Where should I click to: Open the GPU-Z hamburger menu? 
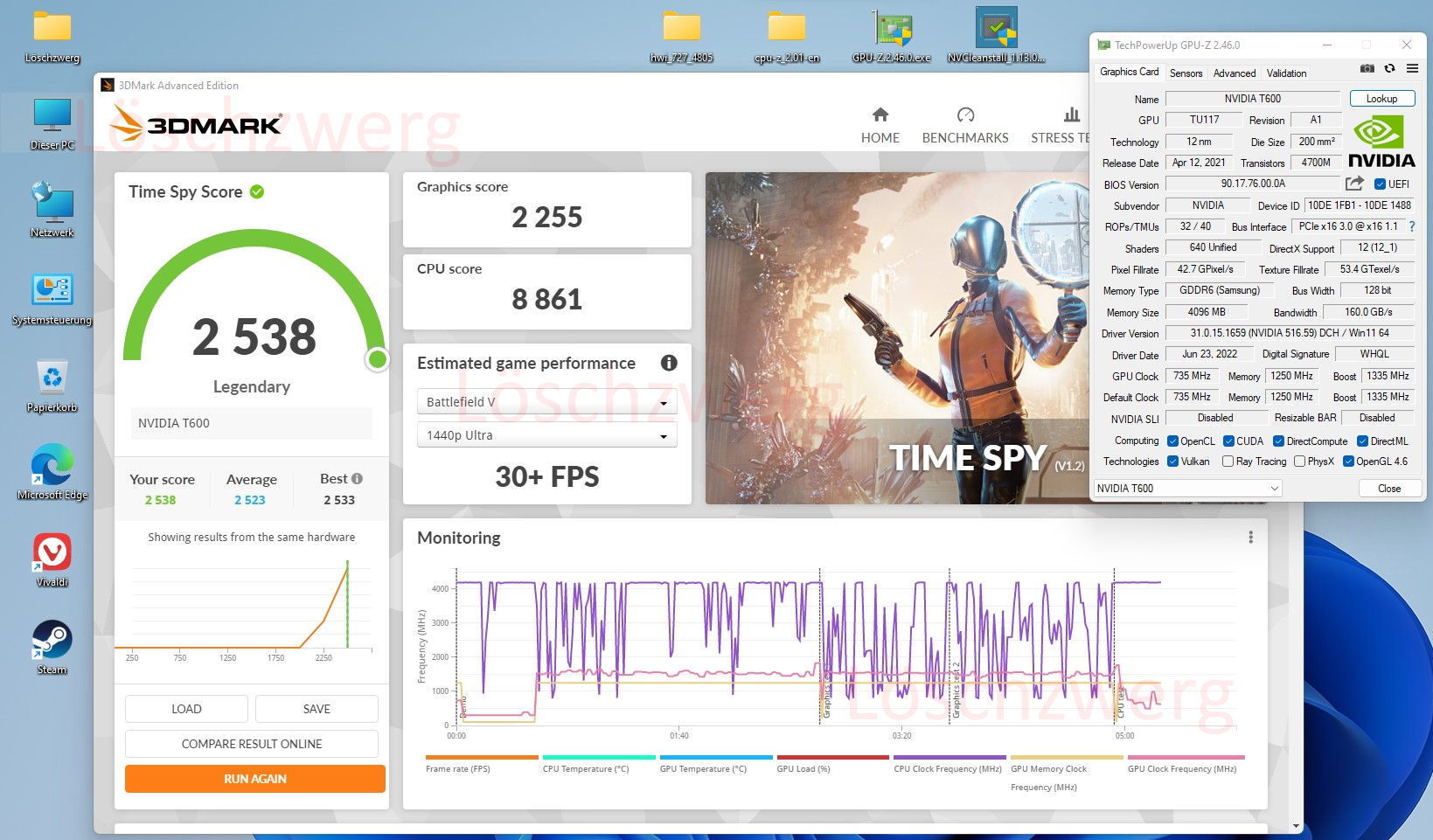pyautogui.click(x=1412, y=68)
